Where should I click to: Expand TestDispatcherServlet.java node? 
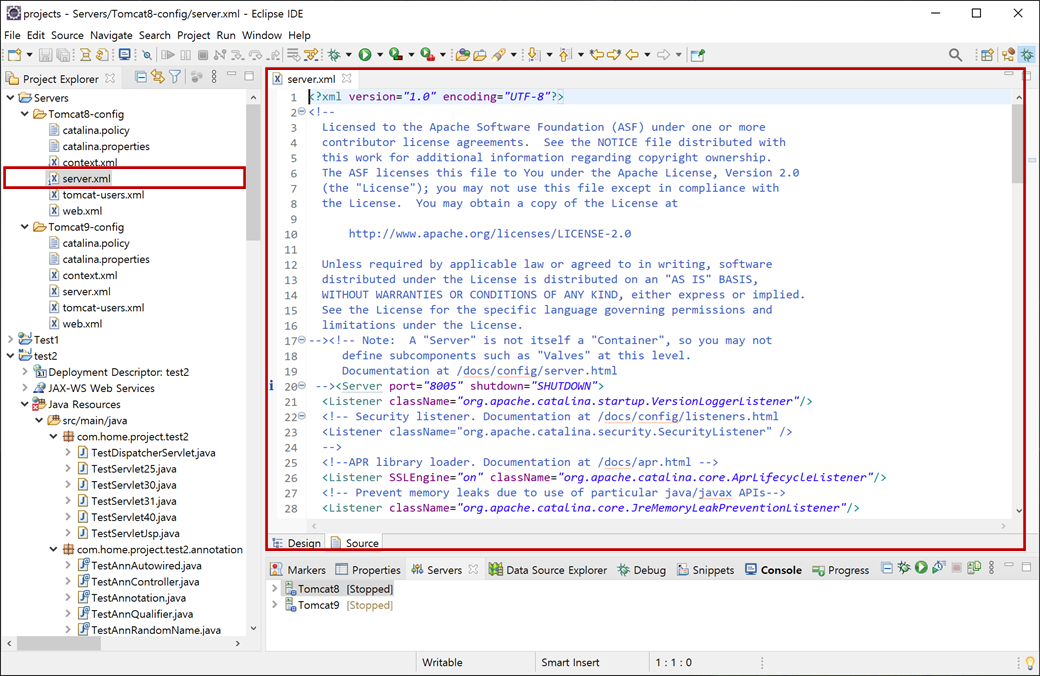pyautogui.click(x=68, y=452)
